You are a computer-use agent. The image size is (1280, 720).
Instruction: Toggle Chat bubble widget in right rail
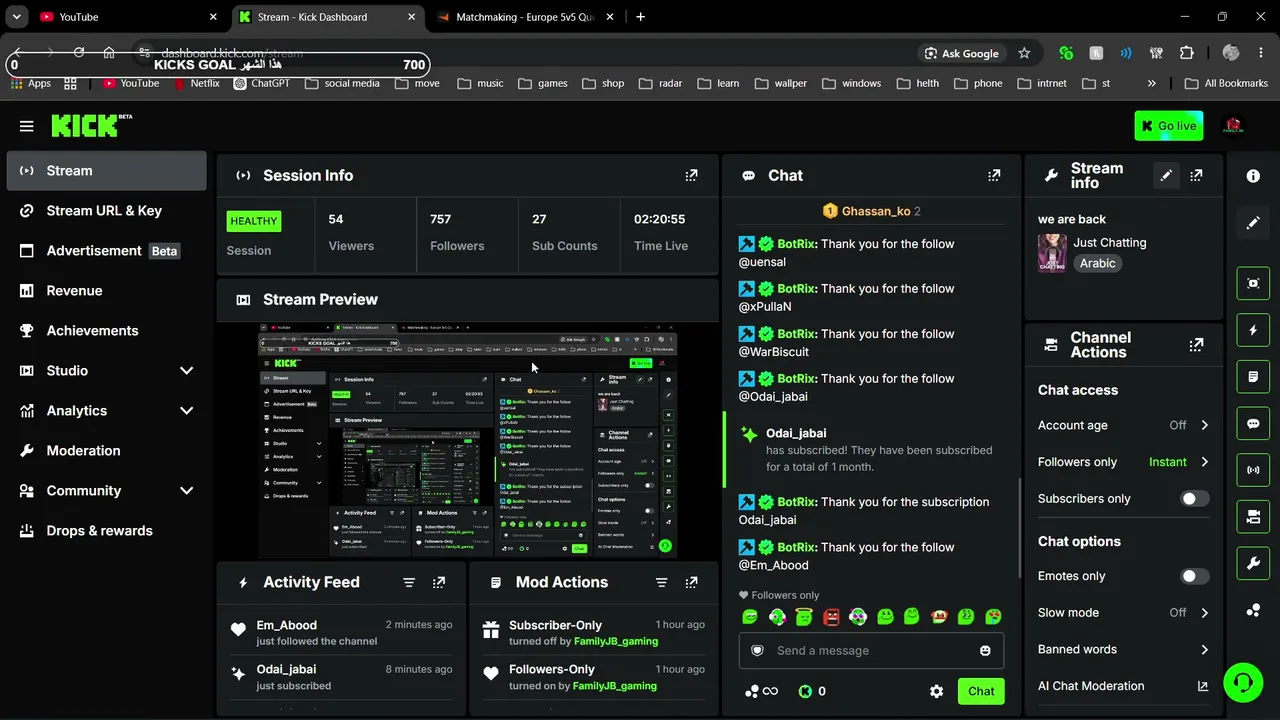(1253, 423)
